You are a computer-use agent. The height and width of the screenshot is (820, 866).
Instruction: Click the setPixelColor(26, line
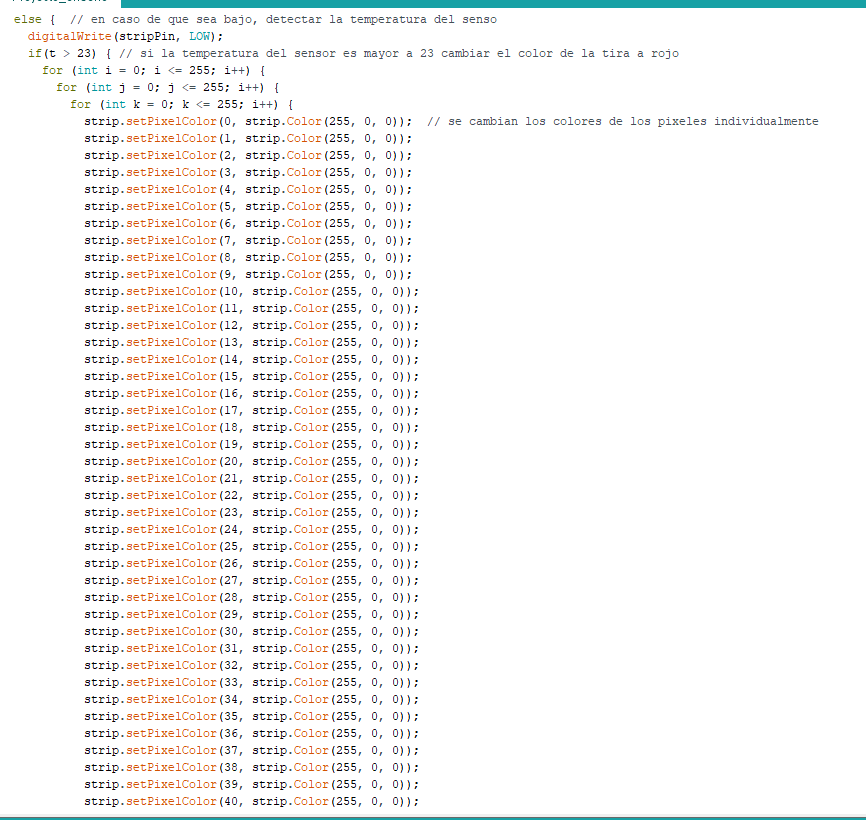[252, 564]
